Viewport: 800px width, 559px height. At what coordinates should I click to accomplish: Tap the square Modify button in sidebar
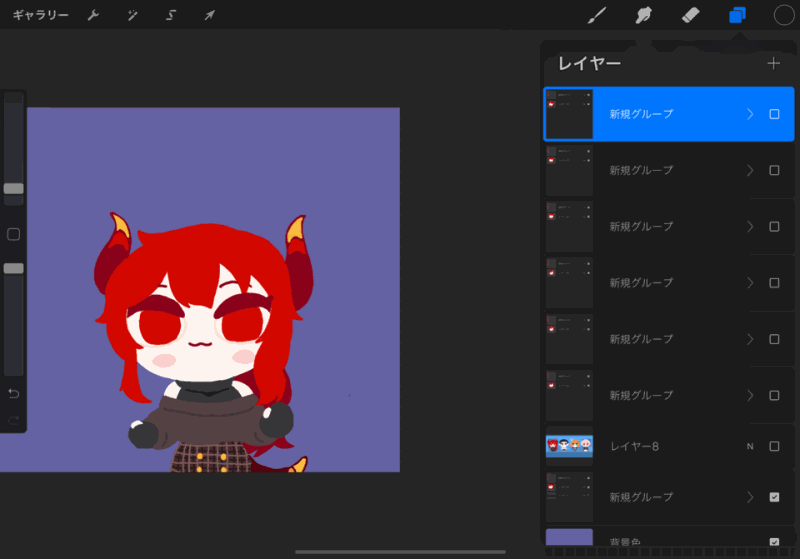pos(14,234)
